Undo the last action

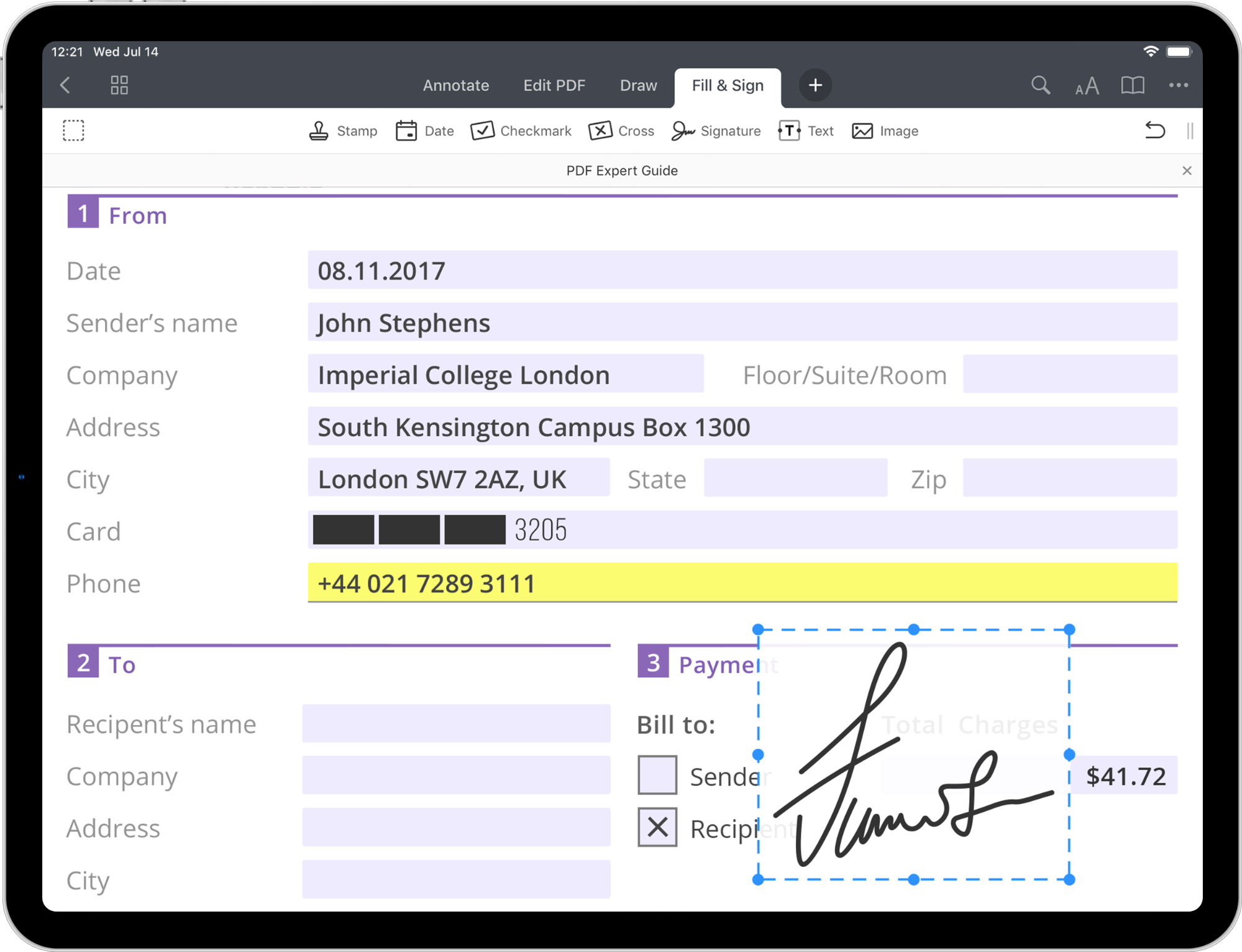1154,130
